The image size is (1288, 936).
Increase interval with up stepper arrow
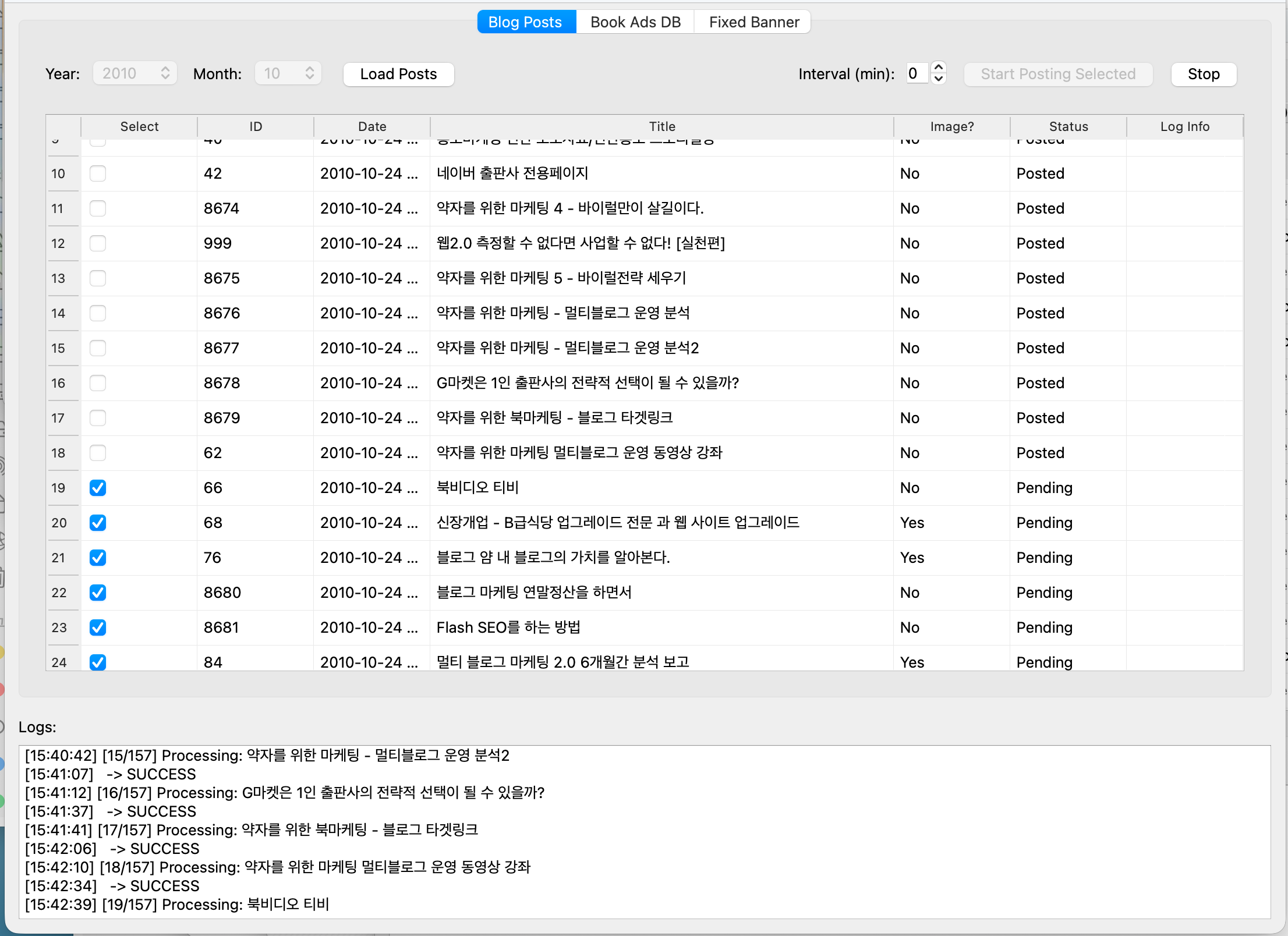[x=938, y=68]
